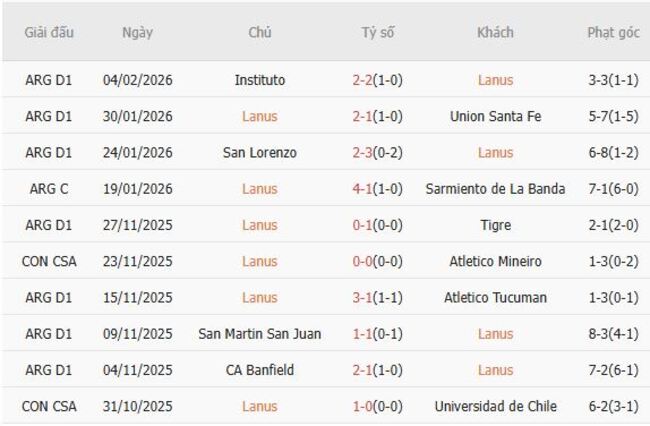
Task: Click the Ngày date column header
Action: [138, 33]
